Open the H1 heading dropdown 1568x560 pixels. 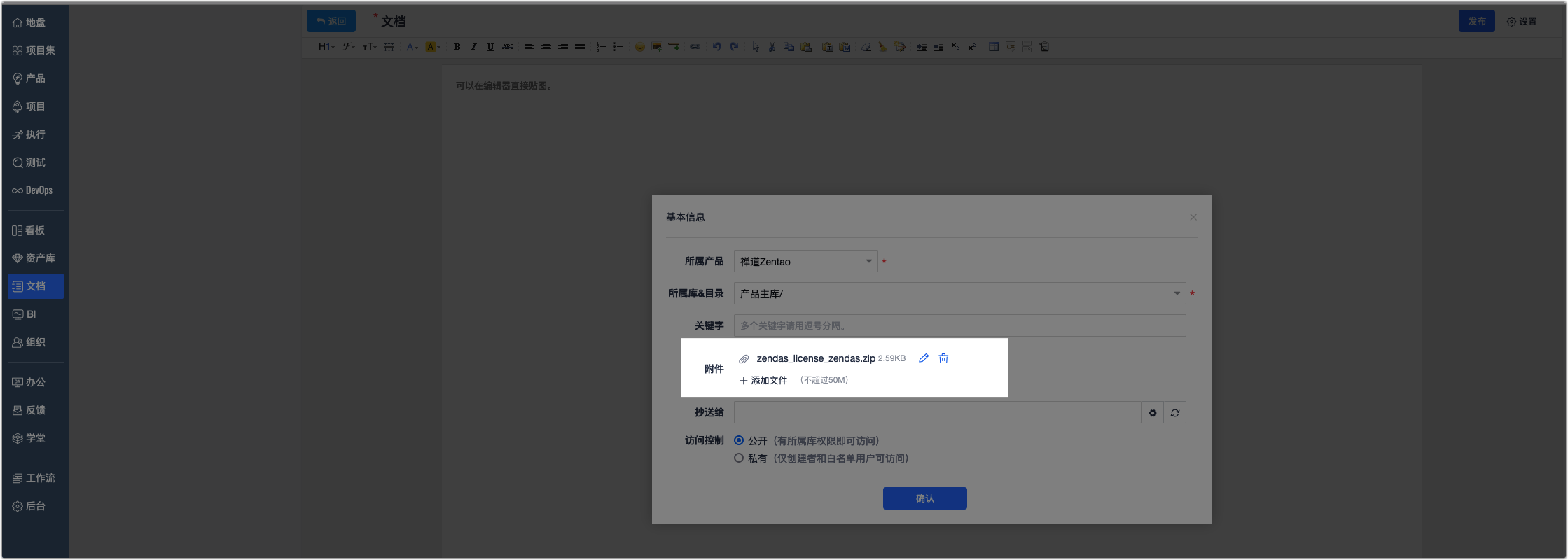tap(326, 47)
